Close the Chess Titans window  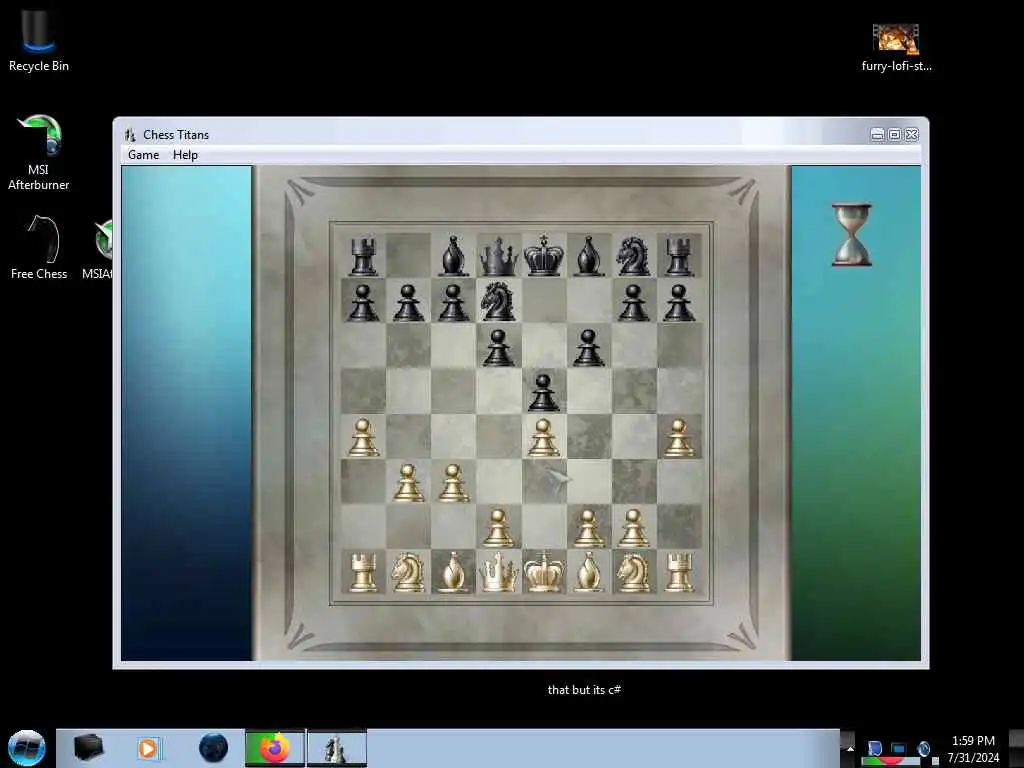[912, 135]
